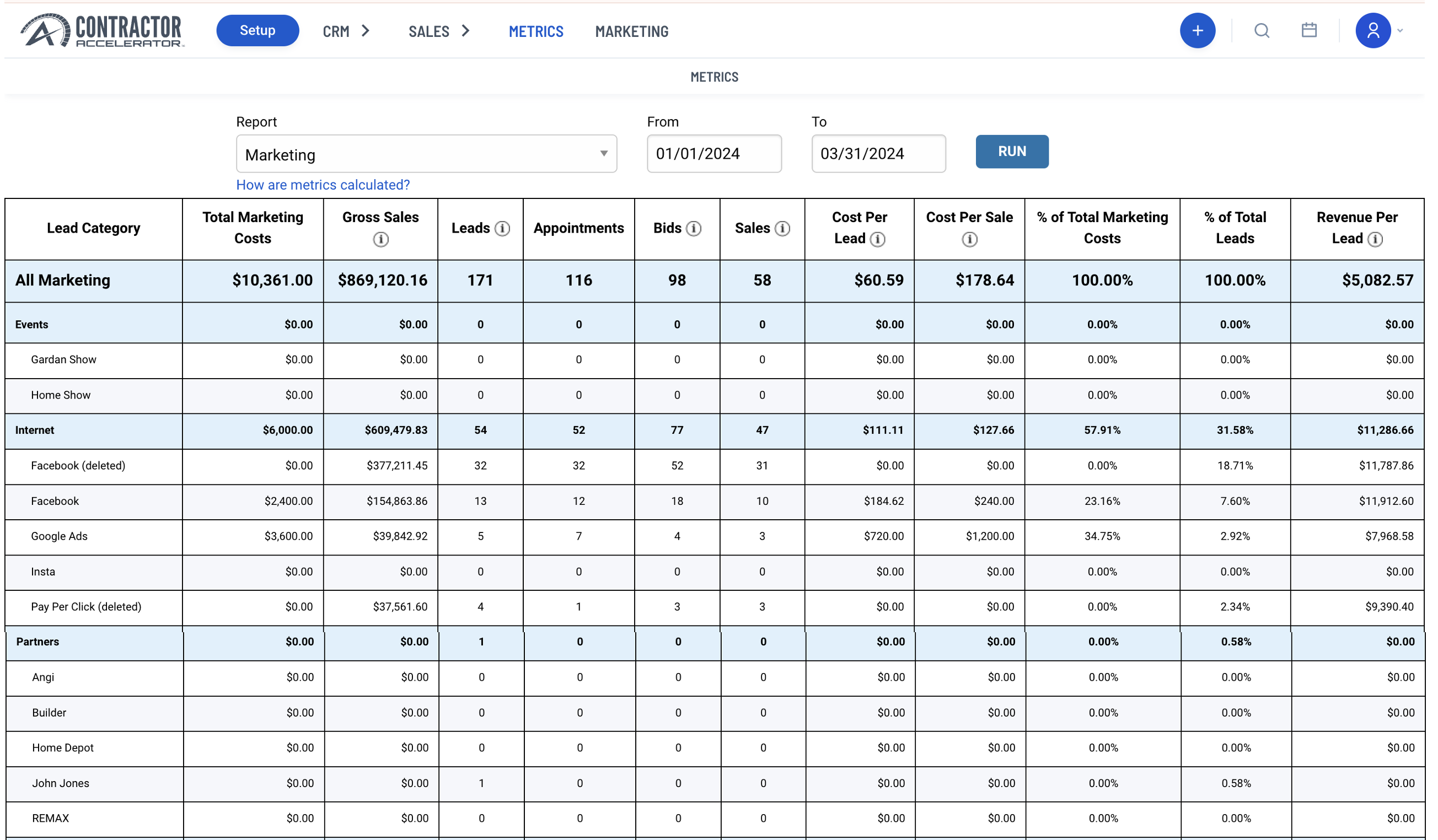Image resolution: width=1438 pixels, height=840 pixels.
Task: Click the Gross Sales info icon
Action: 380,239
